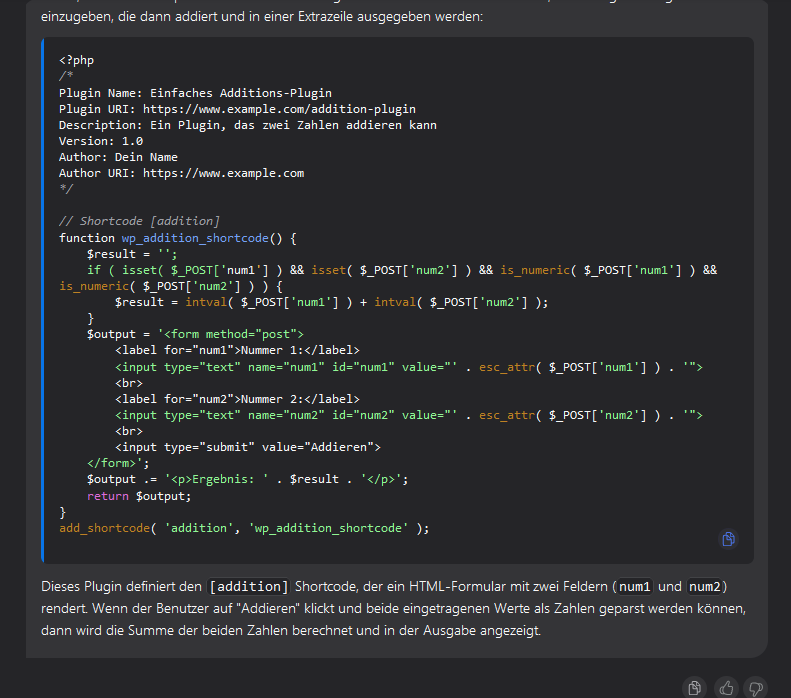Copy the PHP code block using its blue icon
791x698 pixels.
(x=729, y=539)
